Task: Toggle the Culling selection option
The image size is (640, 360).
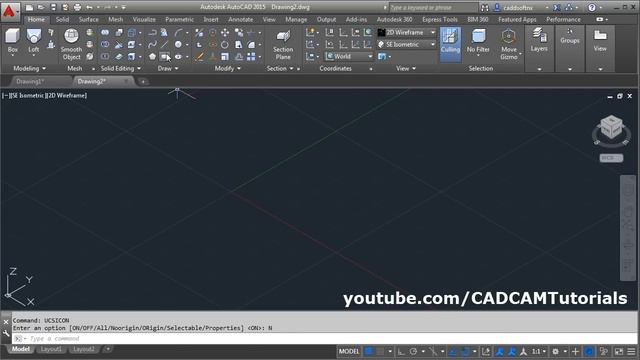Action: click(450, 44)
